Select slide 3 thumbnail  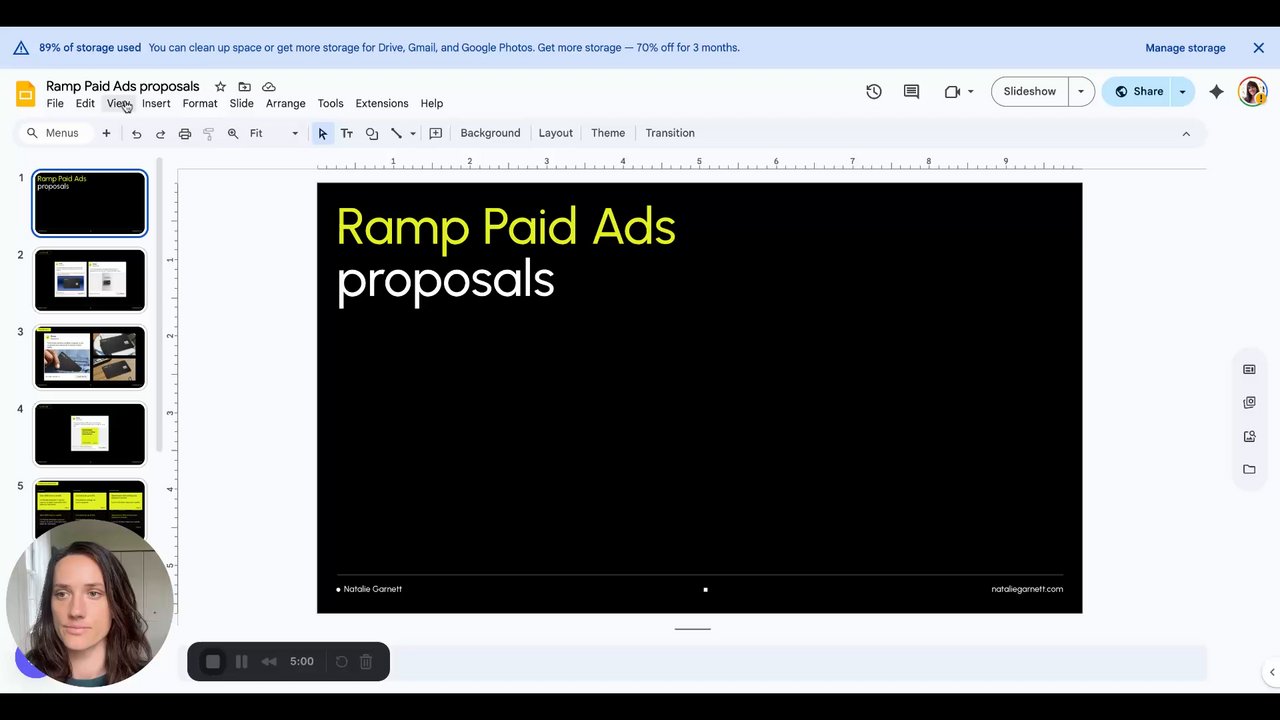(90, 357)
